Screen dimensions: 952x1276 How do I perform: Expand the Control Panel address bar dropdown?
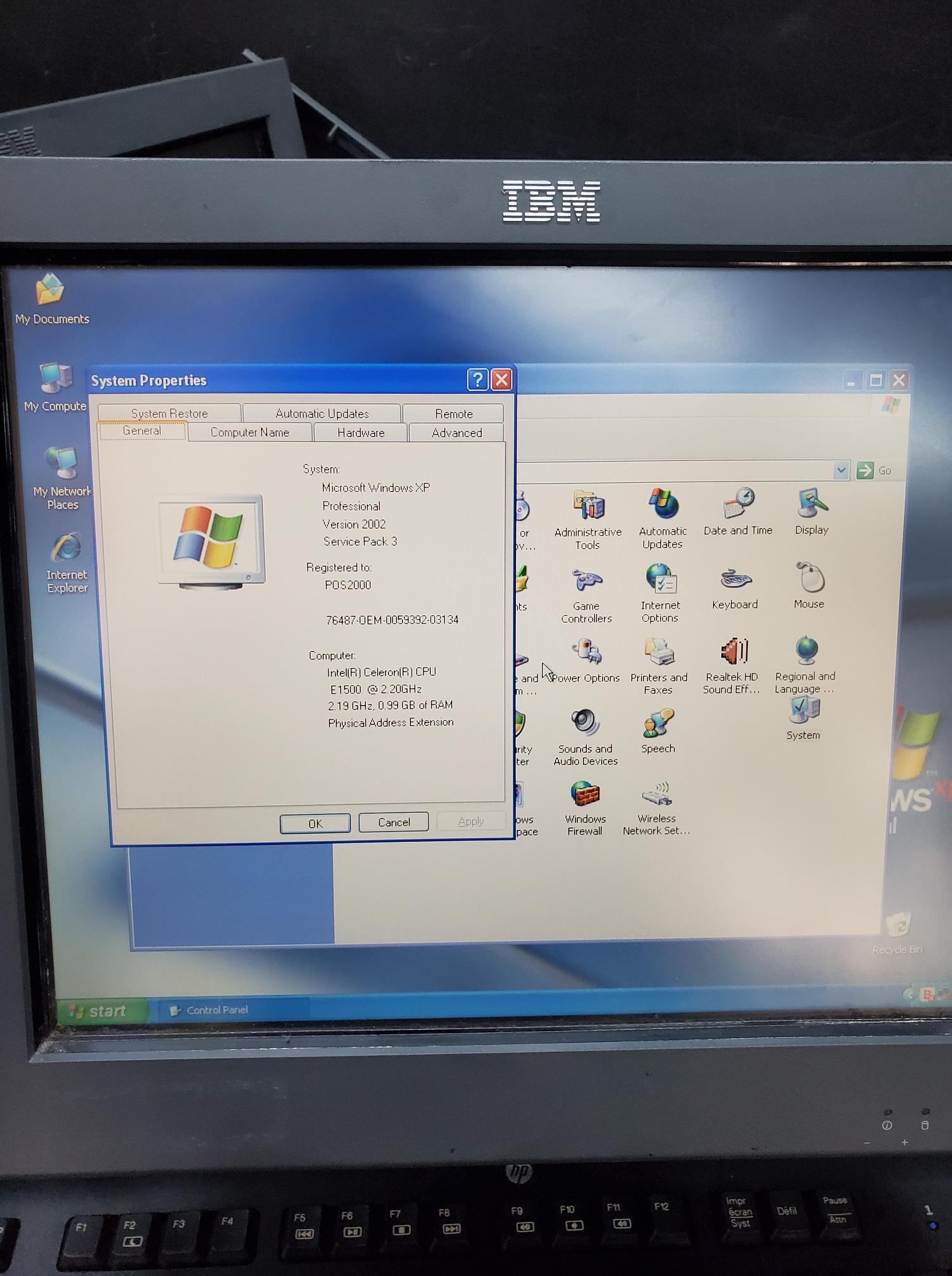841,470
